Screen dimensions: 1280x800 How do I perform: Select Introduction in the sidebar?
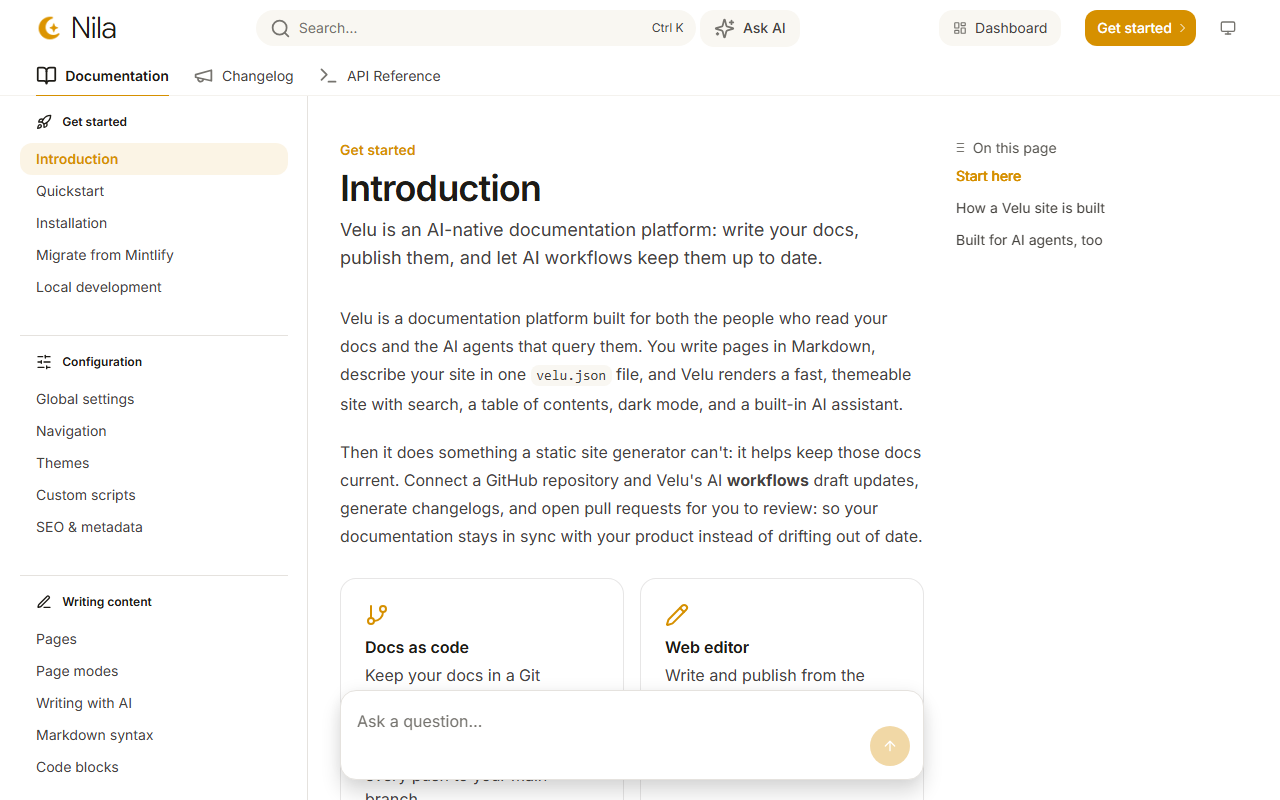154,159
